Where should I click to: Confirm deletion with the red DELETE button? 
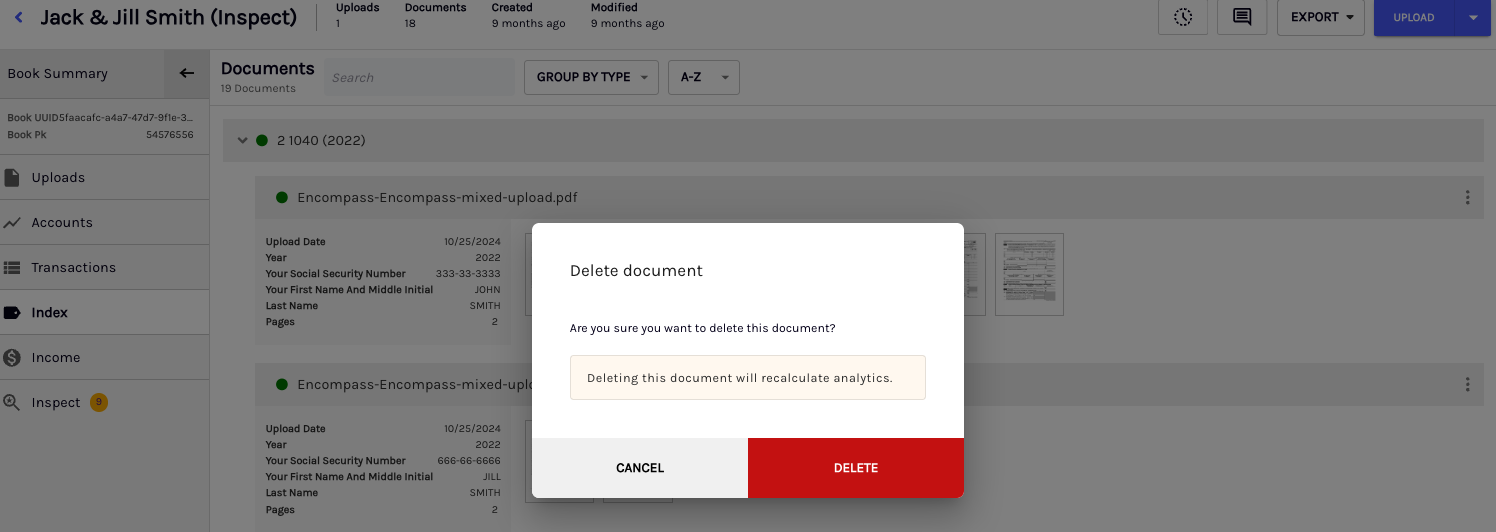(x=856, y=467)
